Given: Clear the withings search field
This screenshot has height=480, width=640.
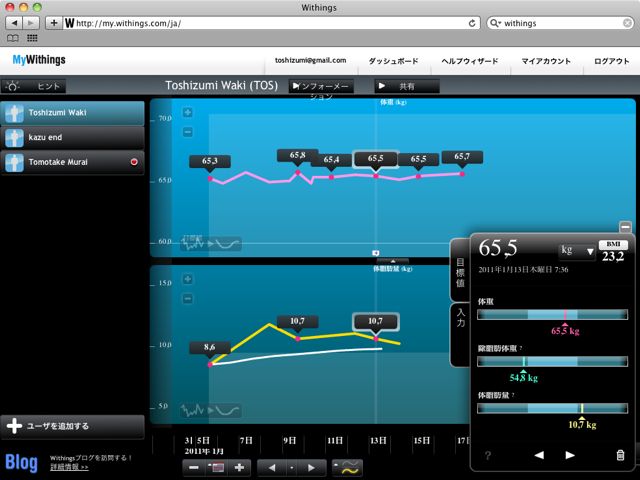Looking at the screenshot, I should [627, 23].
